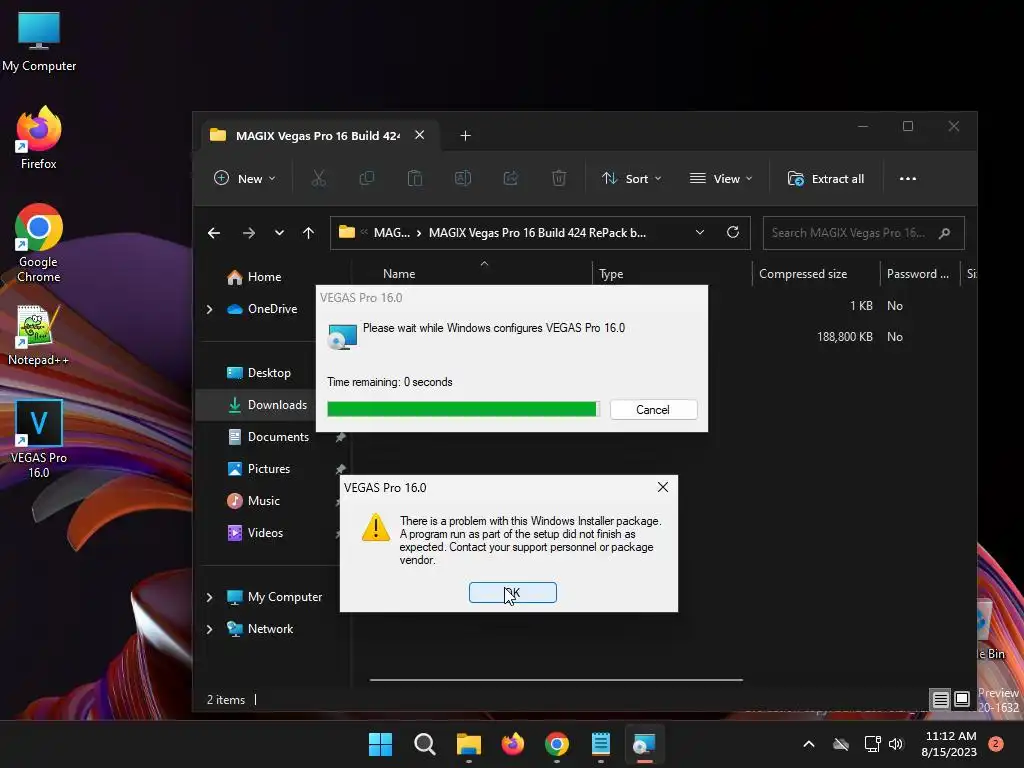This screenshot has width=1024, height=768.
Task: Go back with the Back arrow
Action: click(x=214, y=233)
